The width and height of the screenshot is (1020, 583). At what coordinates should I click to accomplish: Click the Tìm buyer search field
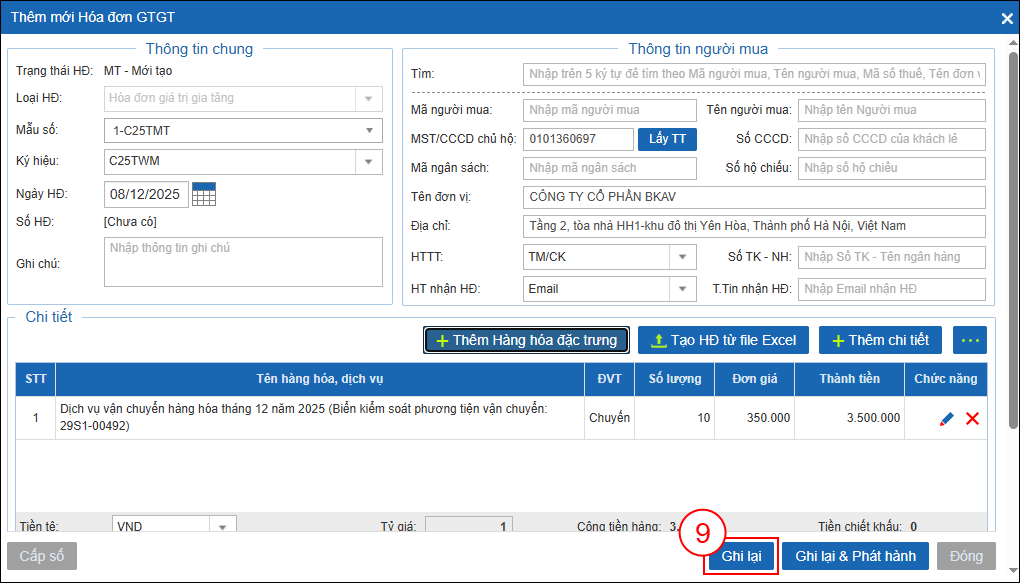tap(754, 74)
